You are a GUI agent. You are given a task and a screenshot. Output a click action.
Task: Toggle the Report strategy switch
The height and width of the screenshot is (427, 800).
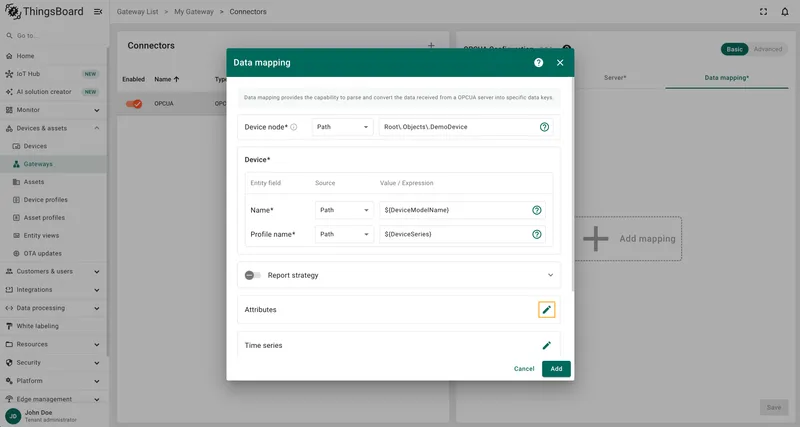pos(253,275)
